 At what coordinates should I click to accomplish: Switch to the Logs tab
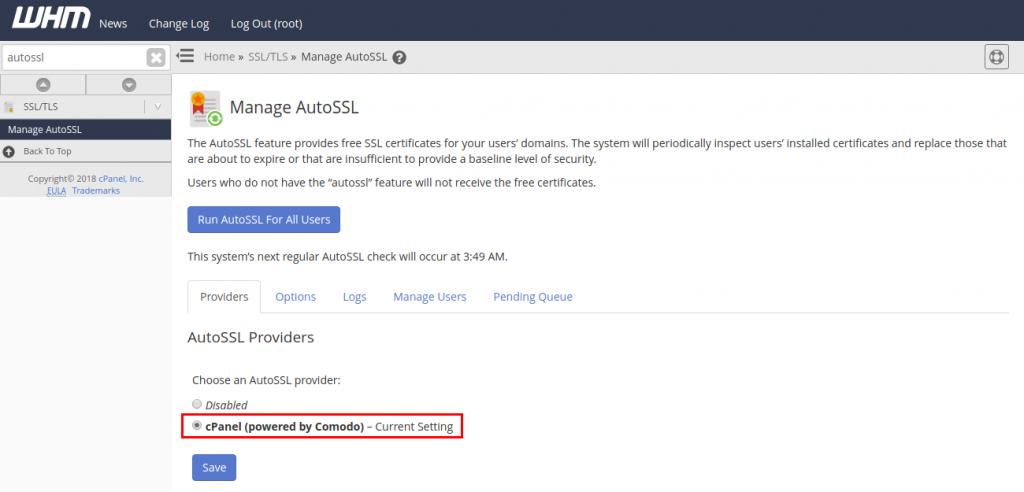(355, 297)
